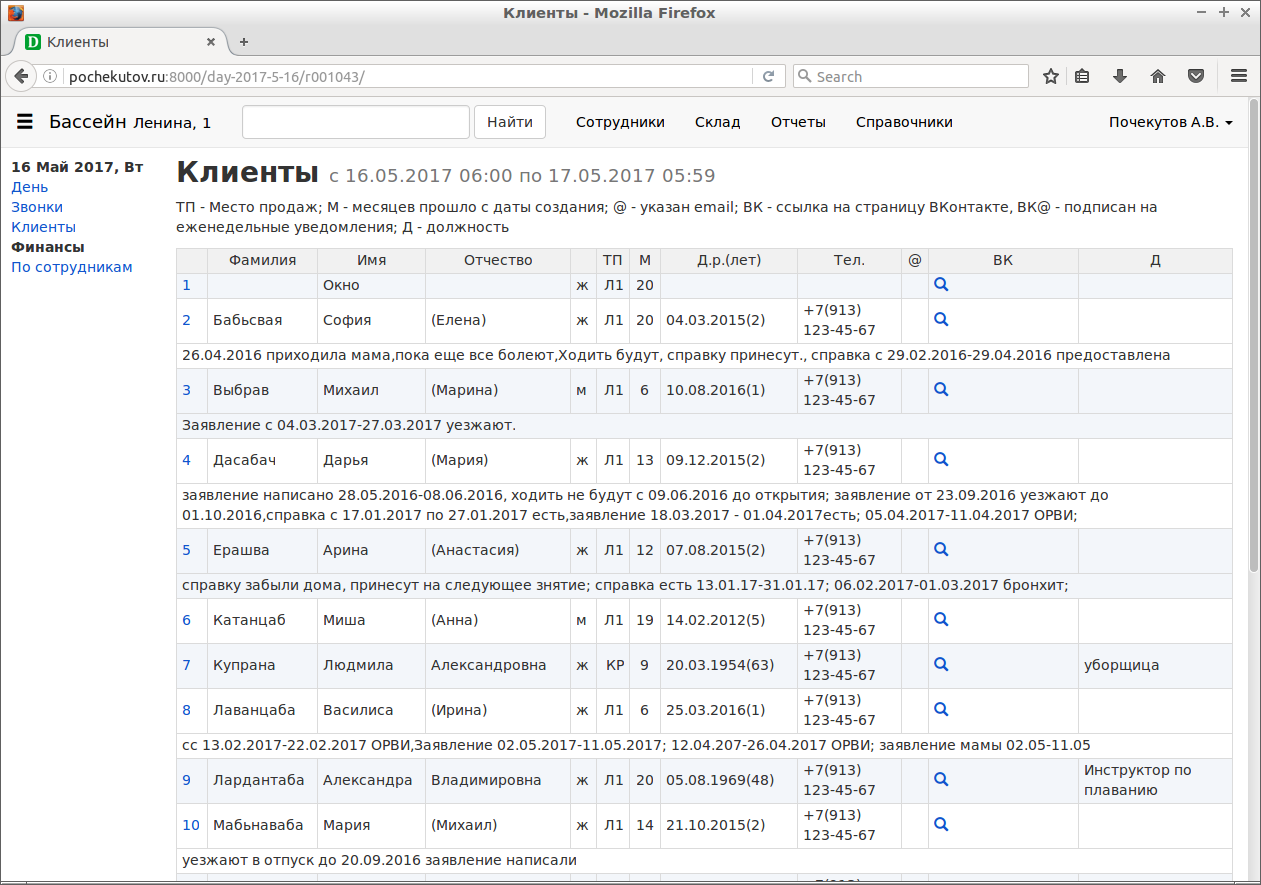Open Сотрудники in the navigation bar
1261x885 pixels.
620,122
